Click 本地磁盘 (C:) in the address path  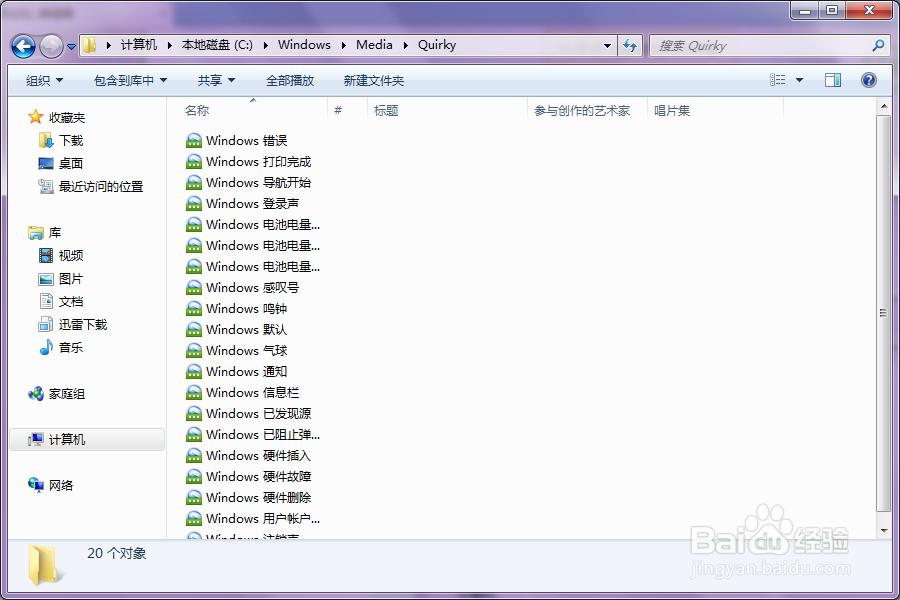[217, 45]
